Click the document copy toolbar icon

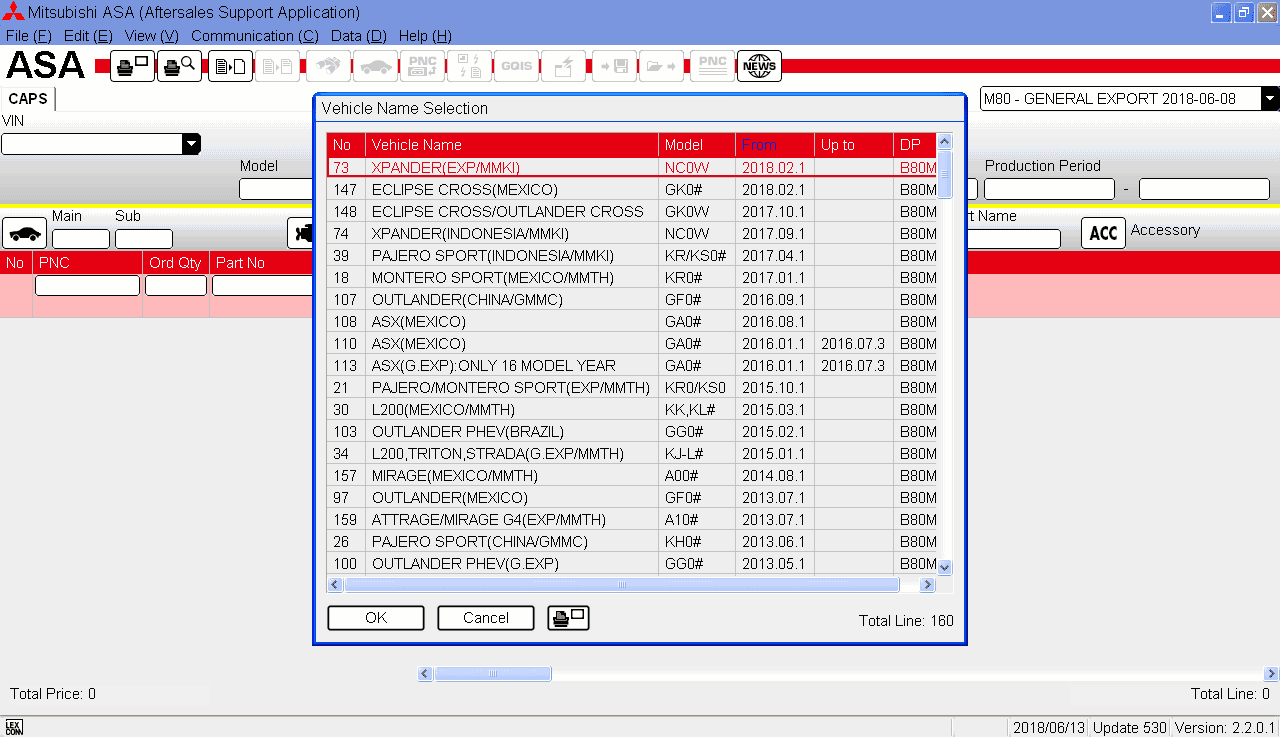230,66
